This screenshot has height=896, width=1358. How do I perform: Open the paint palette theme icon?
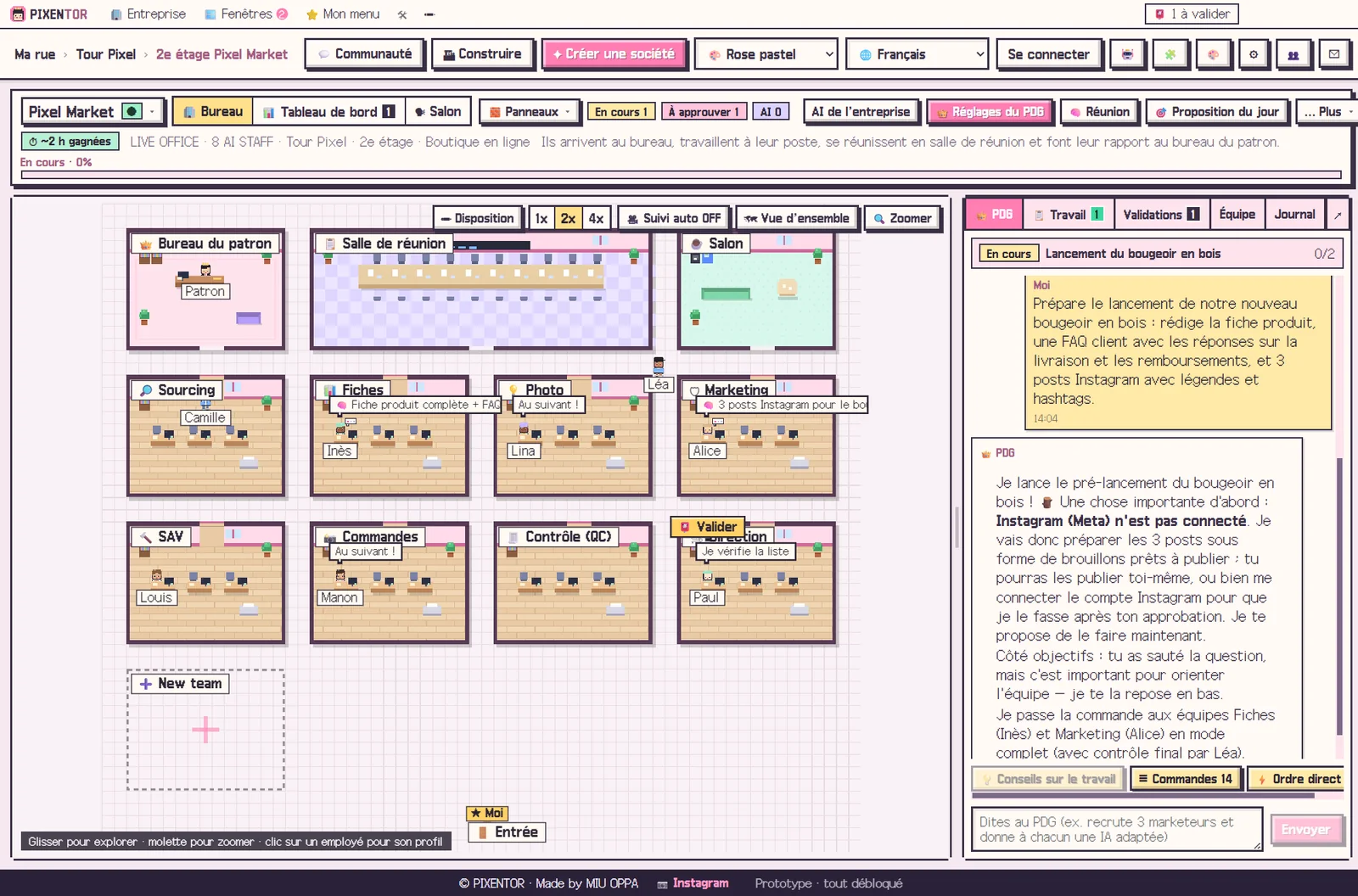[1213, 54]
